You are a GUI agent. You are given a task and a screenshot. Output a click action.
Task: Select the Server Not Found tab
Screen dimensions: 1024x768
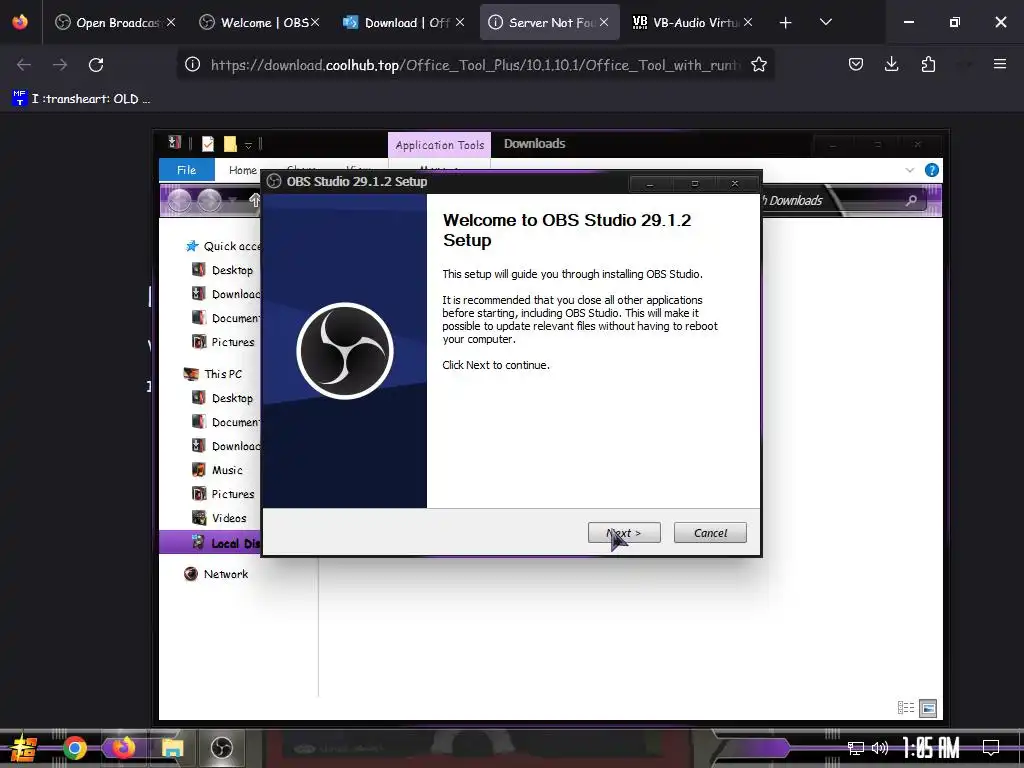coord(549,22)
